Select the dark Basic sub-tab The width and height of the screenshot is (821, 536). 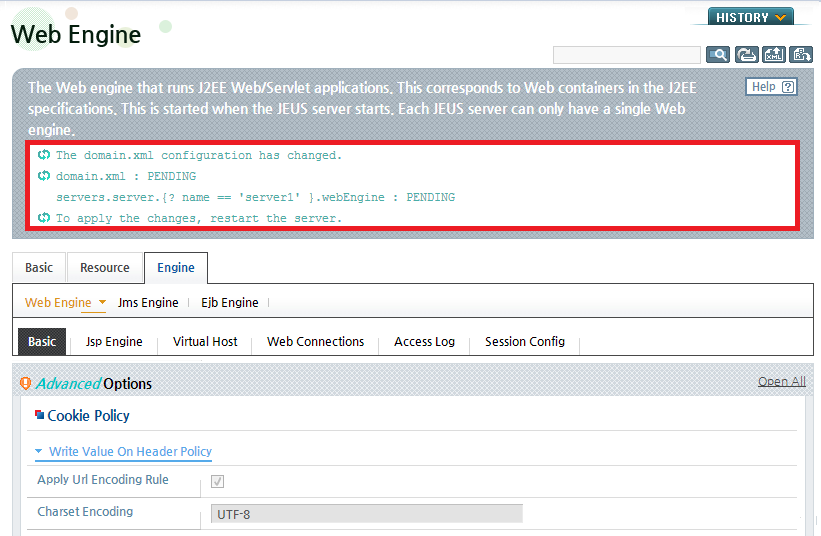pyautogui.click(x=42, y=342)
